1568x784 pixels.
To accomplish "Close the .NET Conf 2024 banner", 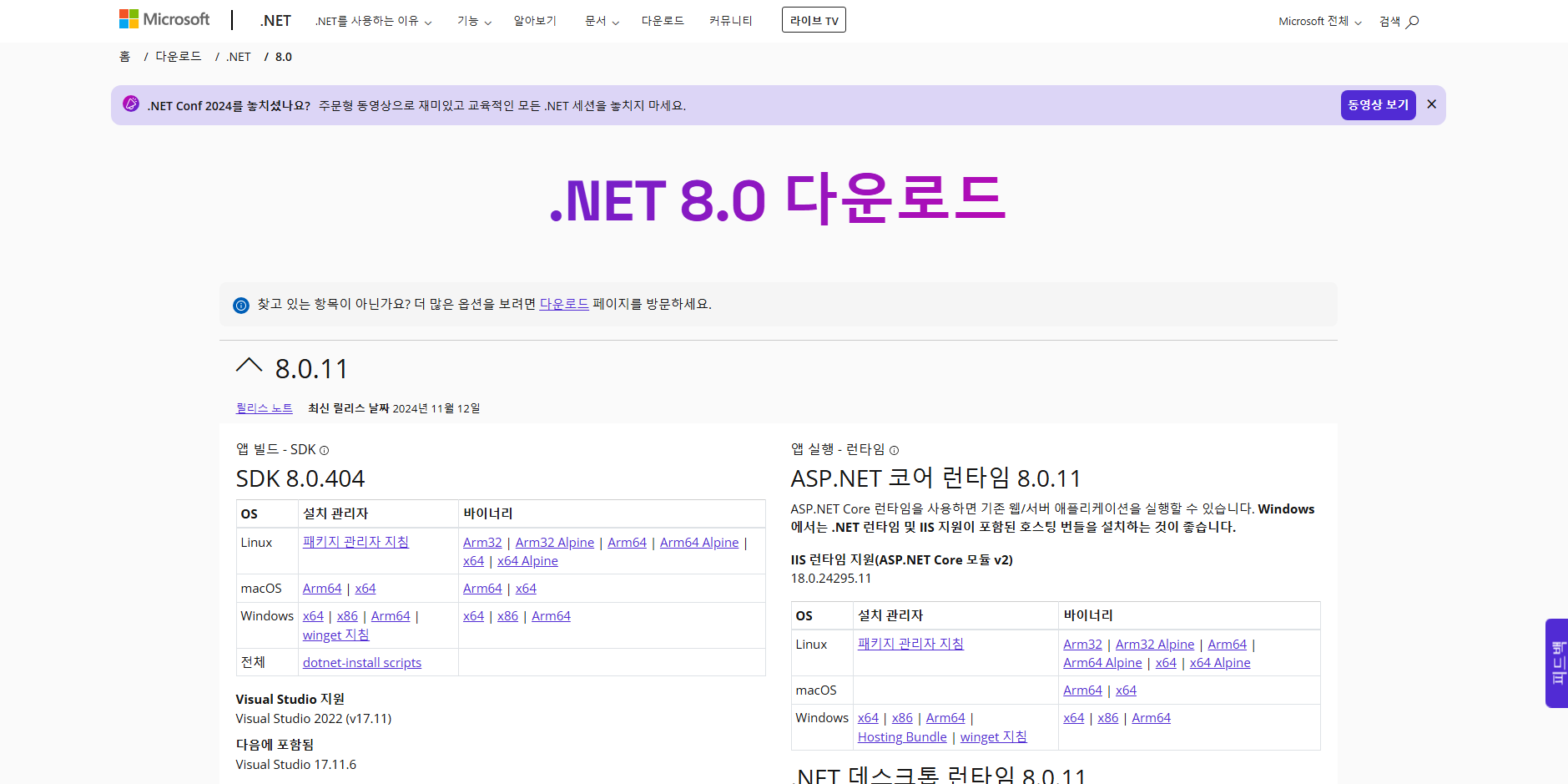I will [x=1431, y=104].
